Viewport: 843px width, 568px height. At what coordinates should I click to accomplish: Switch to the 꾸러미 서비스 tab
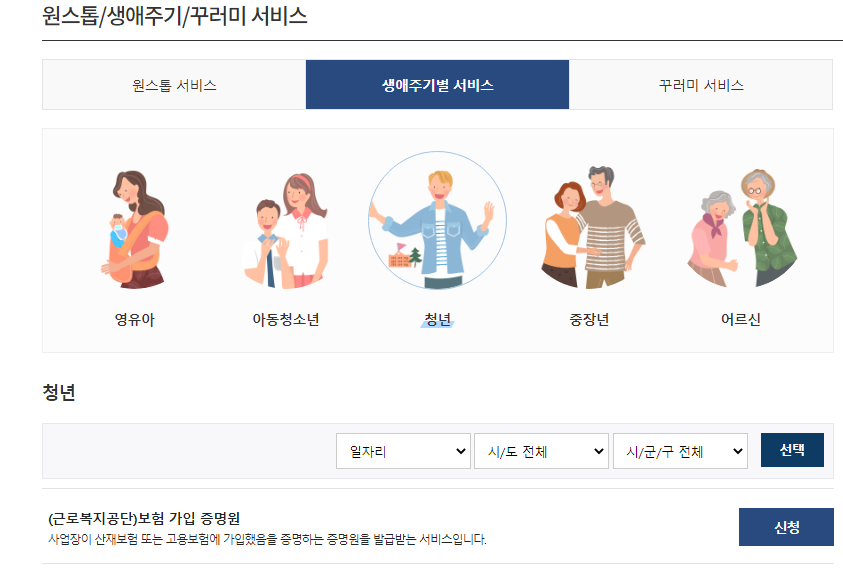[x=701, y=85]
